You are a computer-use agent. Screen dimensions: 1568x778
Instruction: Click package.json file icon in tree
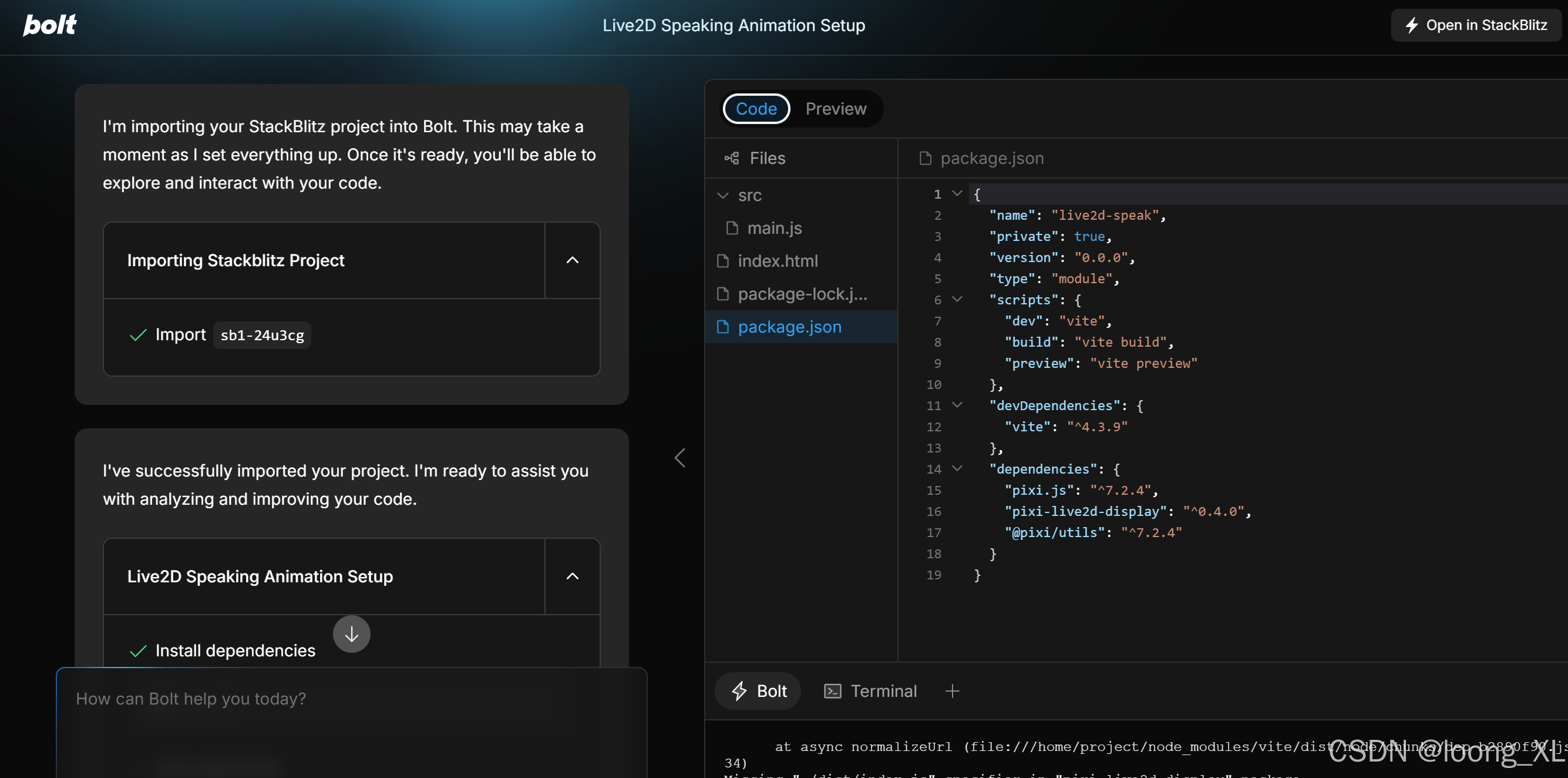723,327
